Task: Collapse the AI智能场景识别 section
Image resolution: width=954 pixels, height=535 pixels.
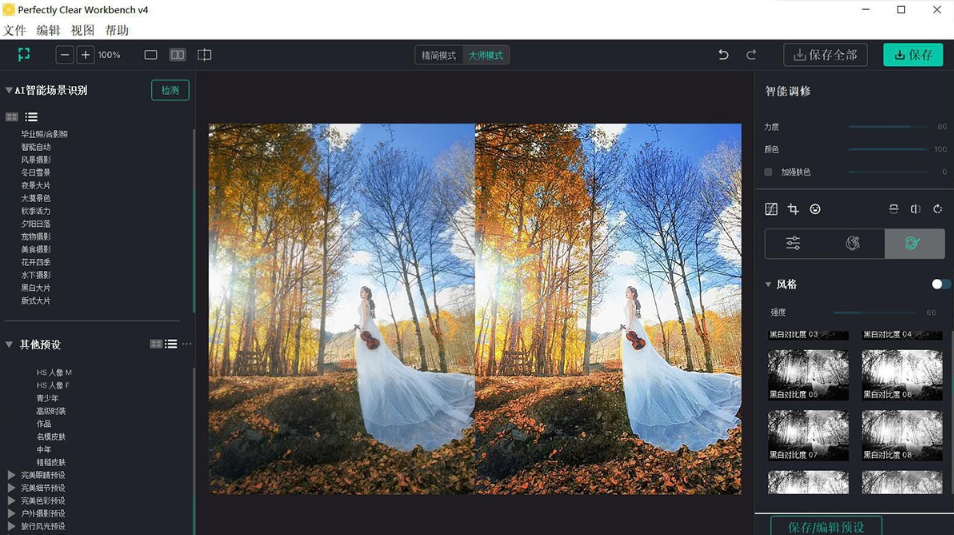Action: (9, 90)
